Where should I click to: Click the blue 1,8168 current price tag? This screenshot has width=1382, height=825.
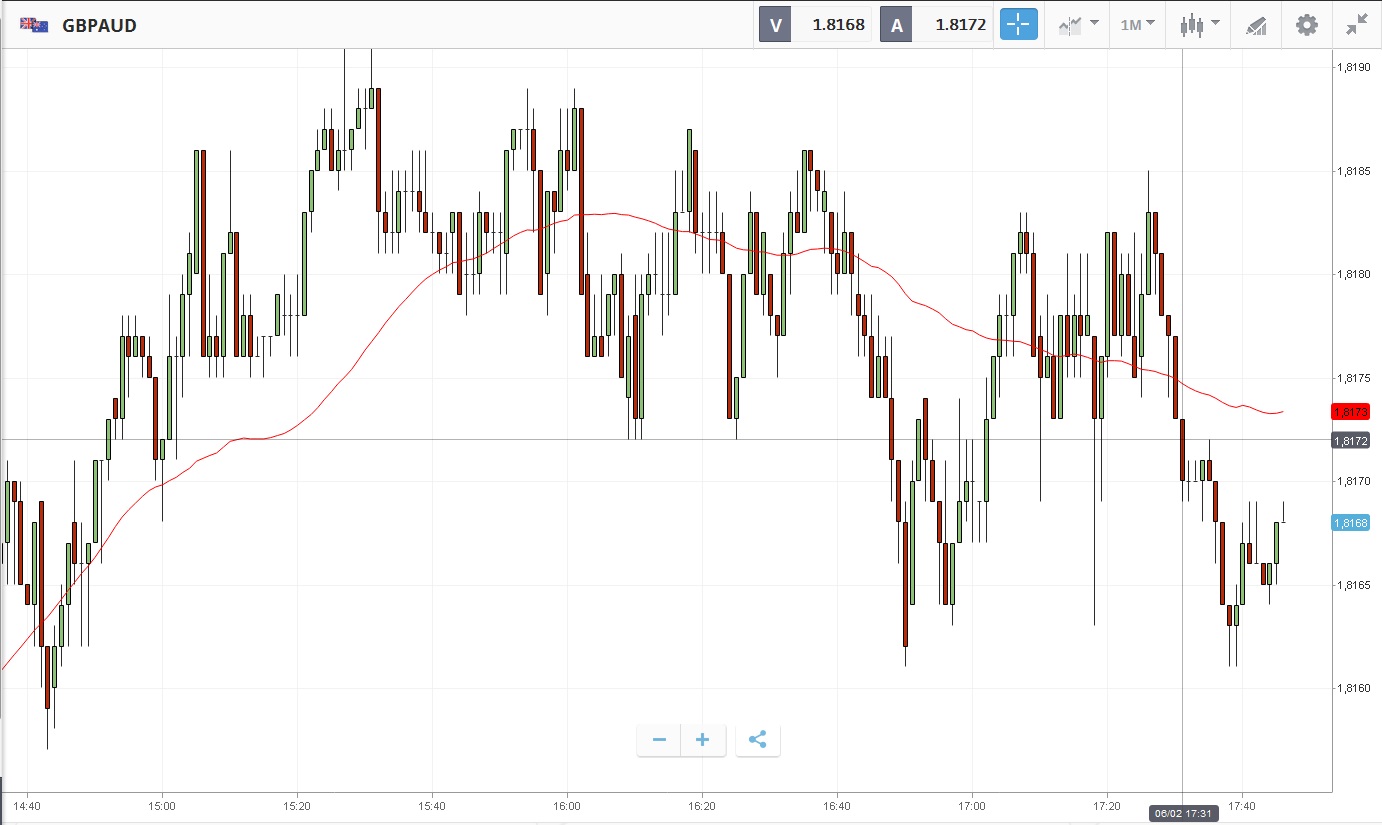click(x=1350, y=522)
